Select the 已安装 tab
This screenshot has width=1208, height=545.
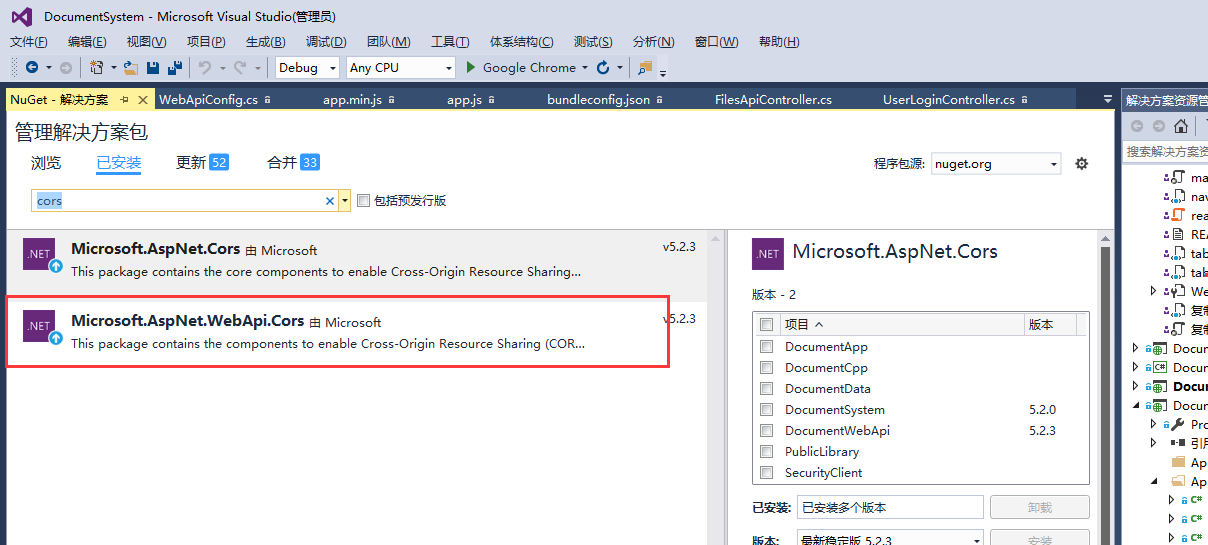point(119,163)
